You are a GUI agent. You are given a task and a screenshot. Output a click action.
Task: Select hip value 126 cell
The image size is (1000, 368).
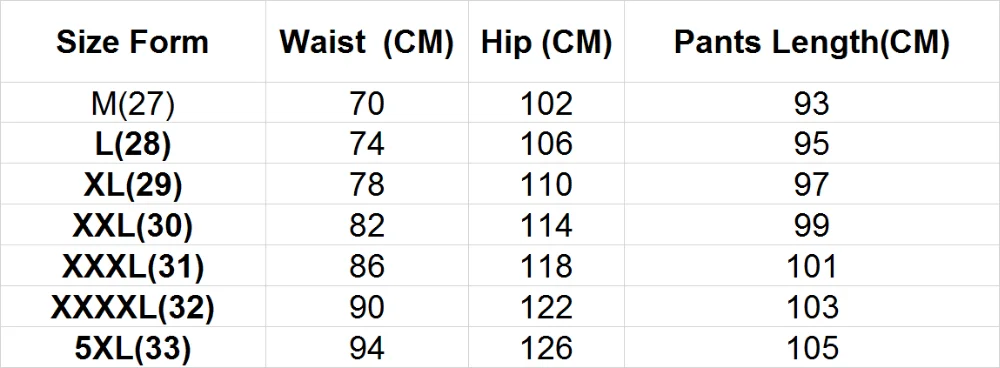coord(547,348)
